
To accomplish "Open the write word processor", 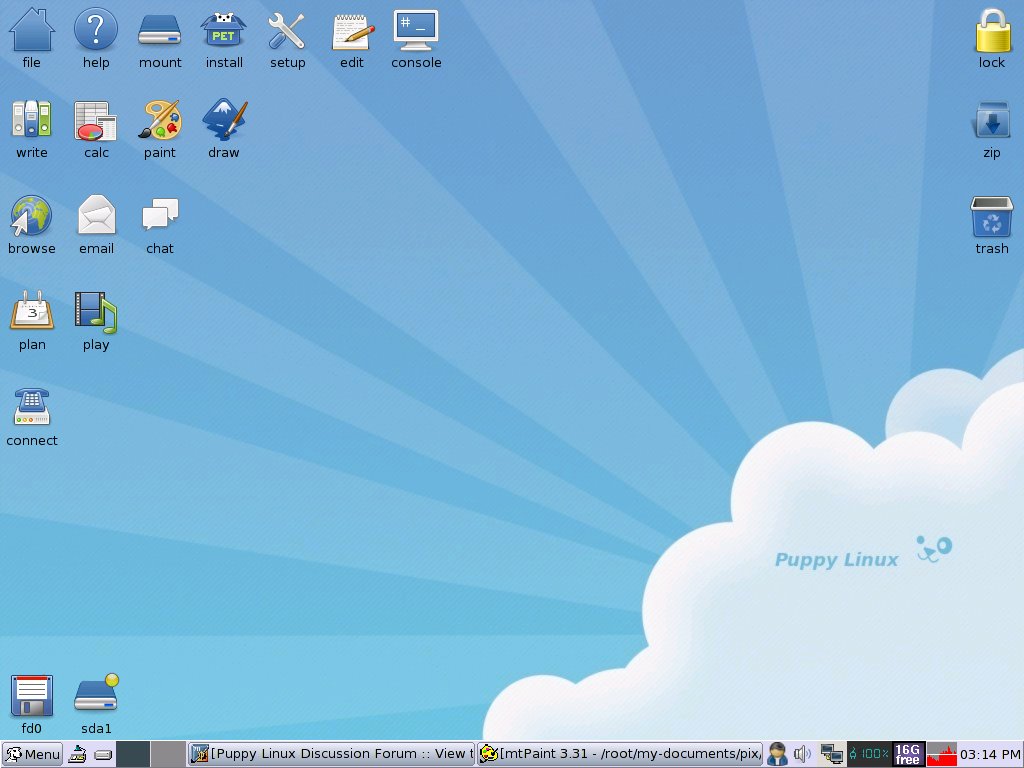I will [31, 120].
